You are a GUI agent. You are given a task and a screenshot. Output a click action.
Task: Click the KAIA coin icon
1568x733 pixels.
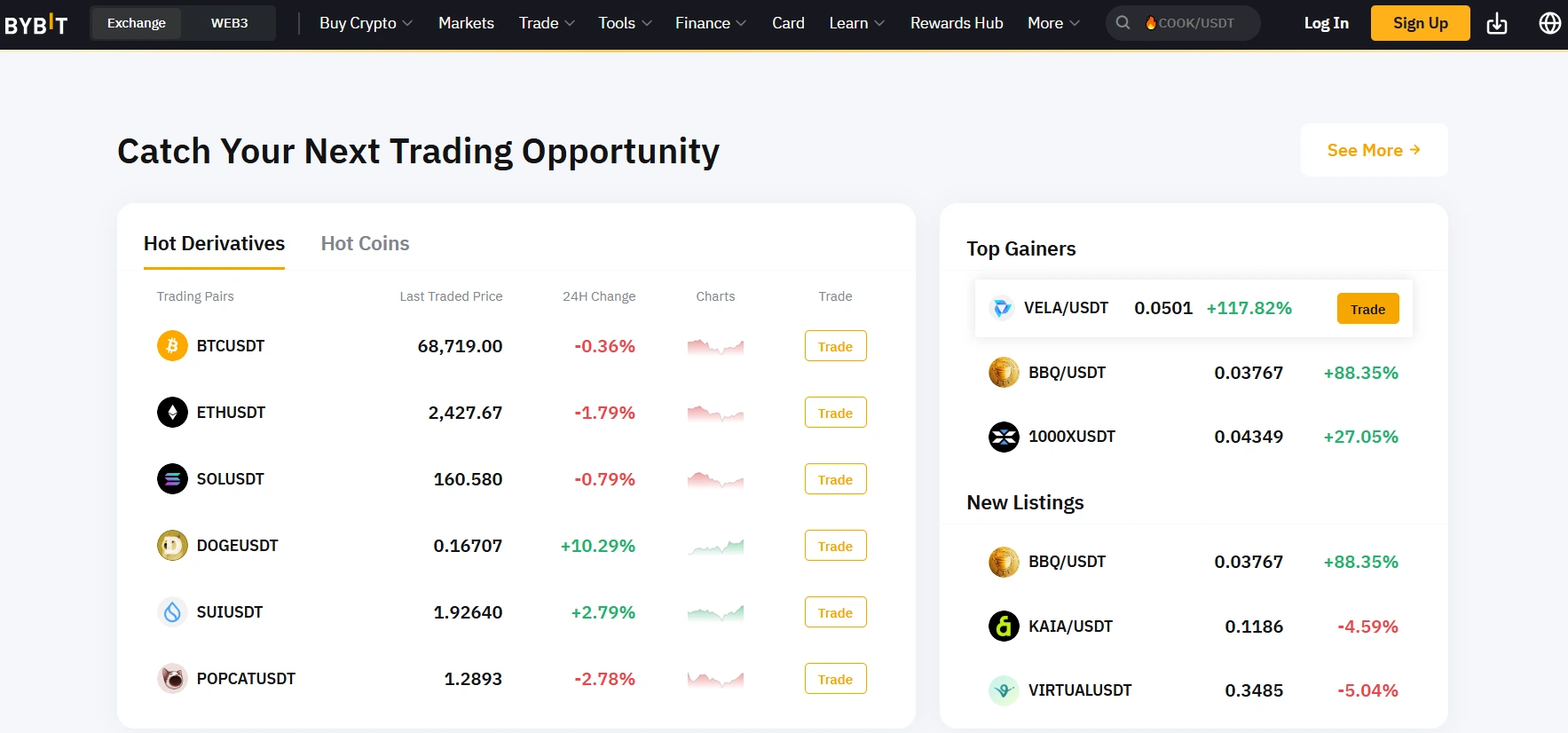[1004, 627]
